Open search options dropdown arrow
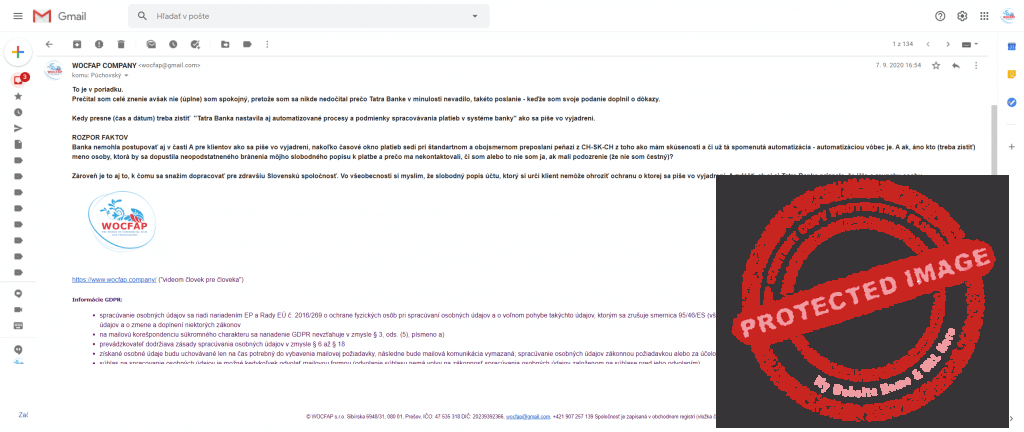 [x=475, y=16]
